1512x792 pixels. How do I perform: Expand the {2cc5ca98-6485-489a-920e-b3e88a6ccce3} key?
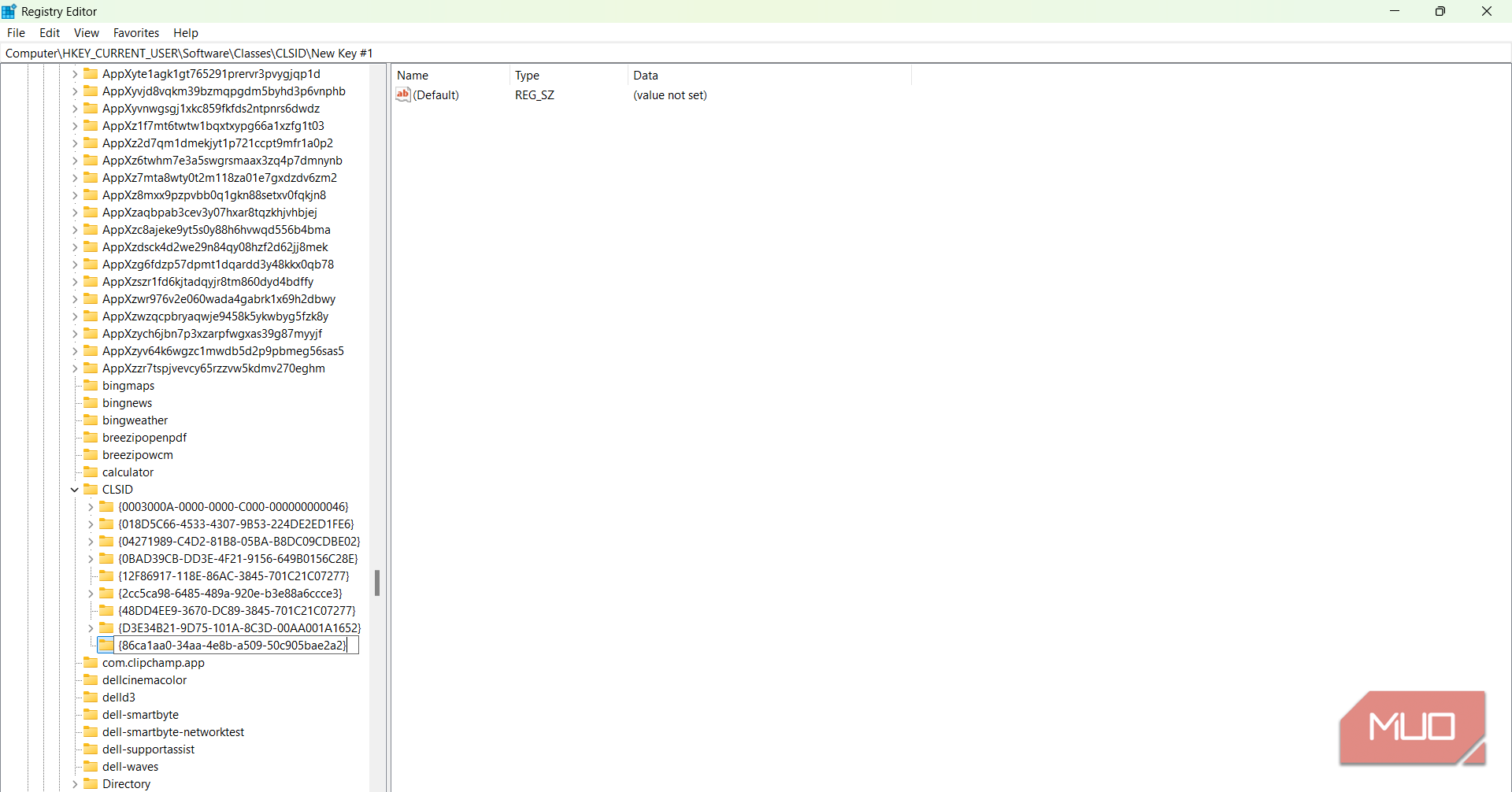pyautogui.click(x=91, y=594)
